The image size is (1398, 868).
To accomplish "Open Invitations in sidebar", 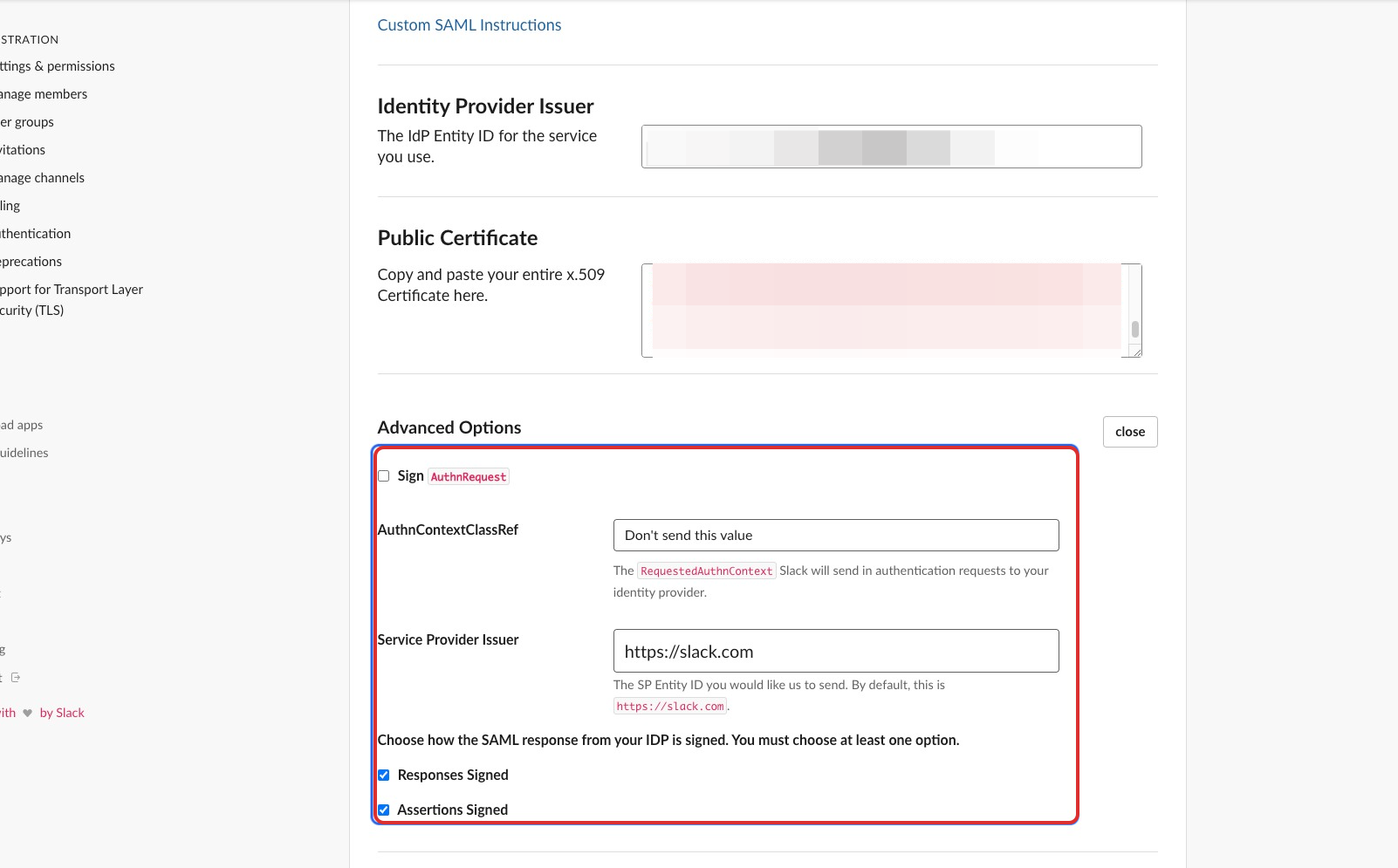I will coord(23,150).
